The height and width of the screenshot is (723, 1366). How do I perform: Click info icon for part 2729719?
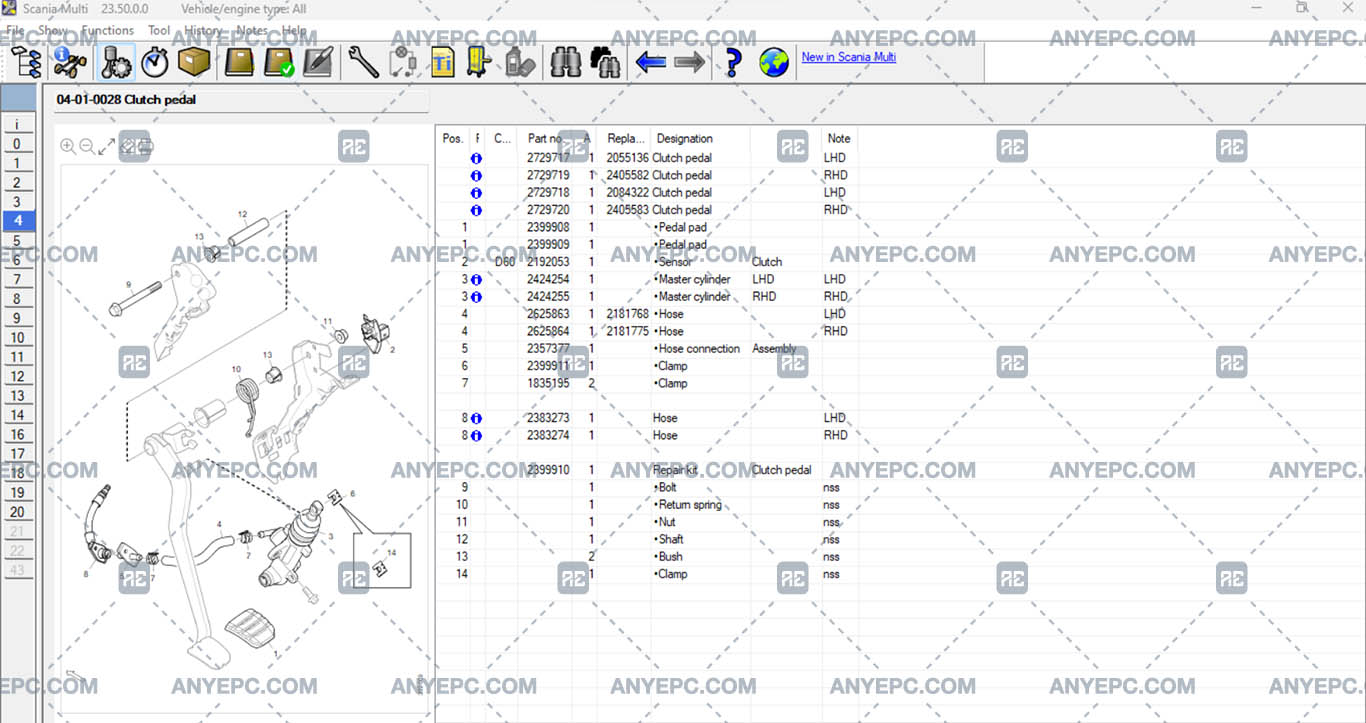(476, 176)
